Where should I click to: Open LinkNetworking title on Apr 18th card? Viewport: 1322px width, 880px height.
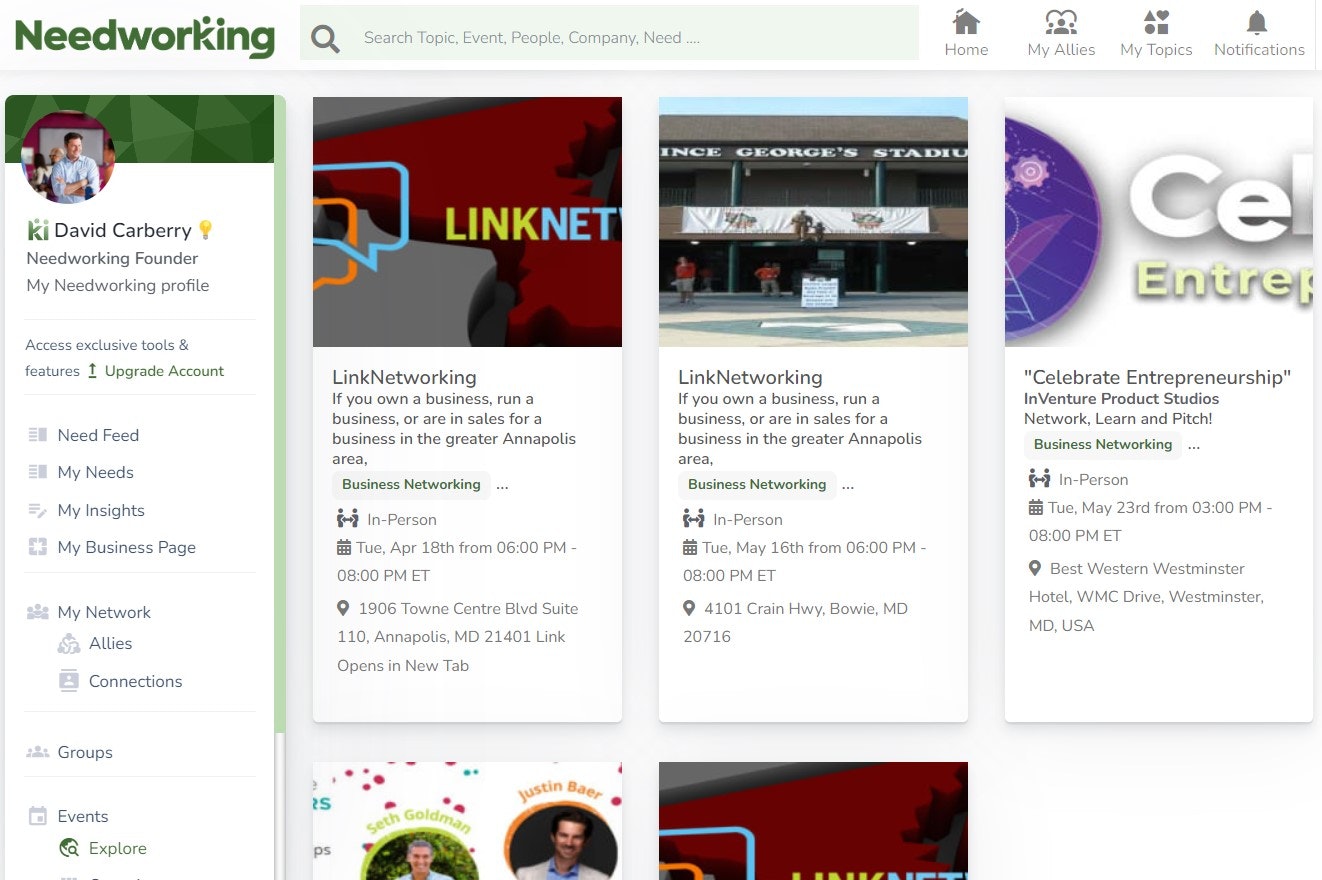[404, 377]
